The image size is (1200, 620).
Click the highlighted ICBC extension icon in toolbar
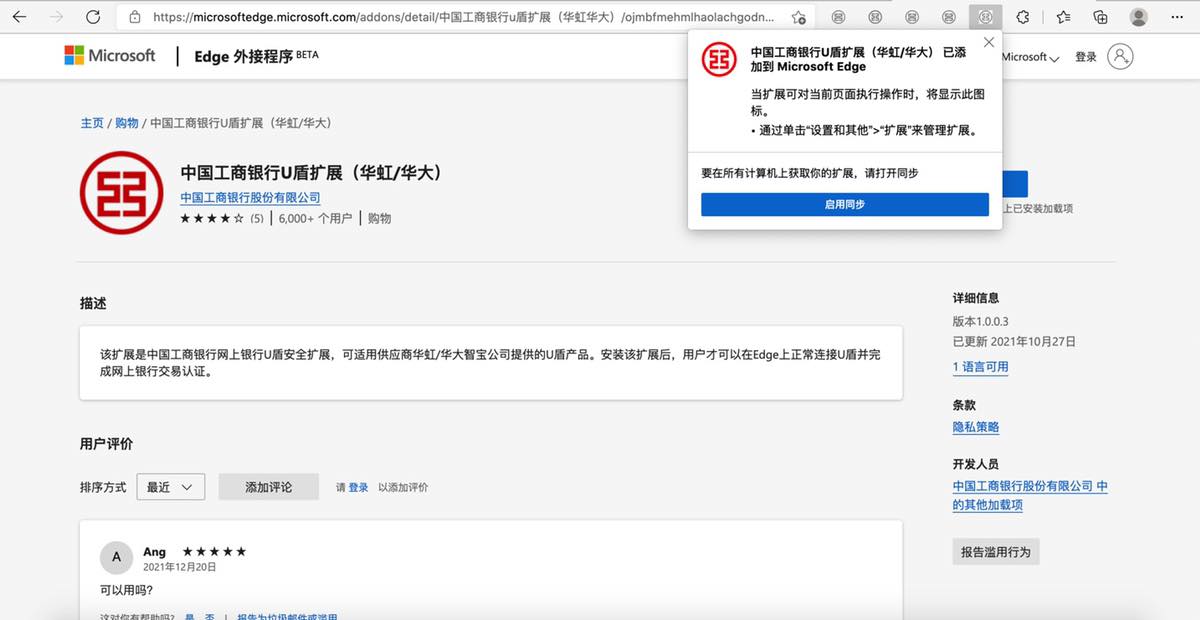(984, 17)
